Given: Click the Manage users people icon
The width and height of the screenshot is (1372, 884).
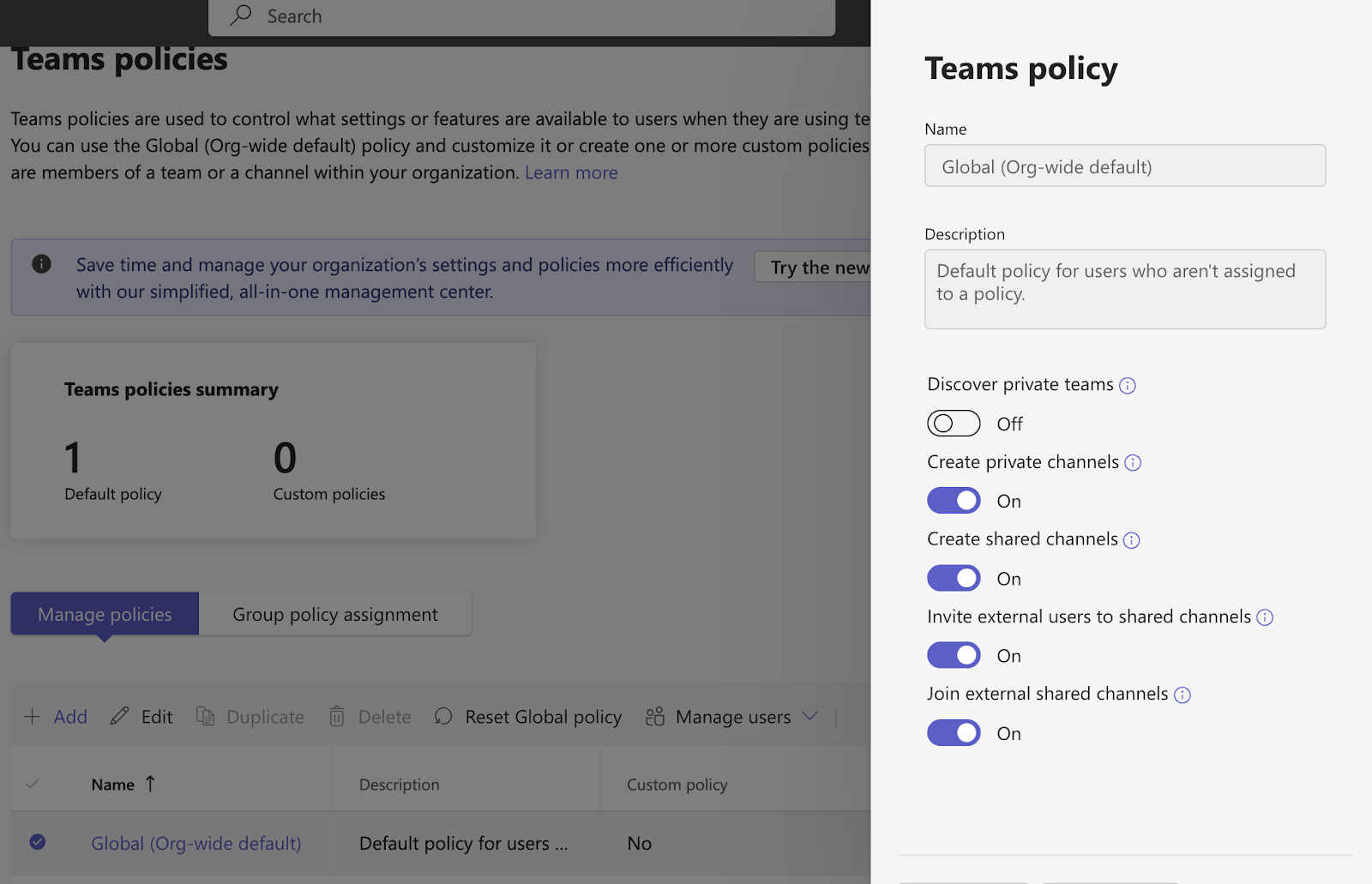Looking at the screenshot, I should [x=655, y=716].
